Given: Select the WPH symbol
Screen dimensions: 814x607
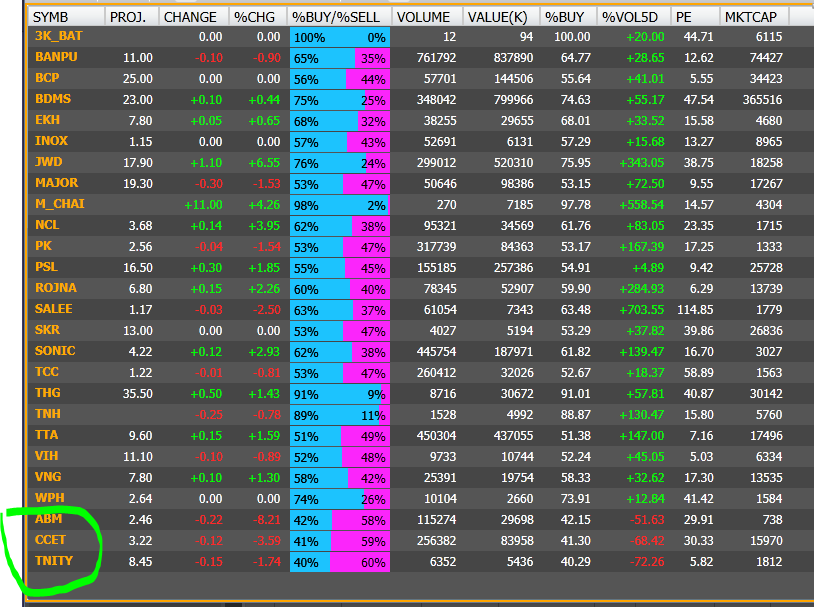Looking at the screenshot, I should pos(49,497).
